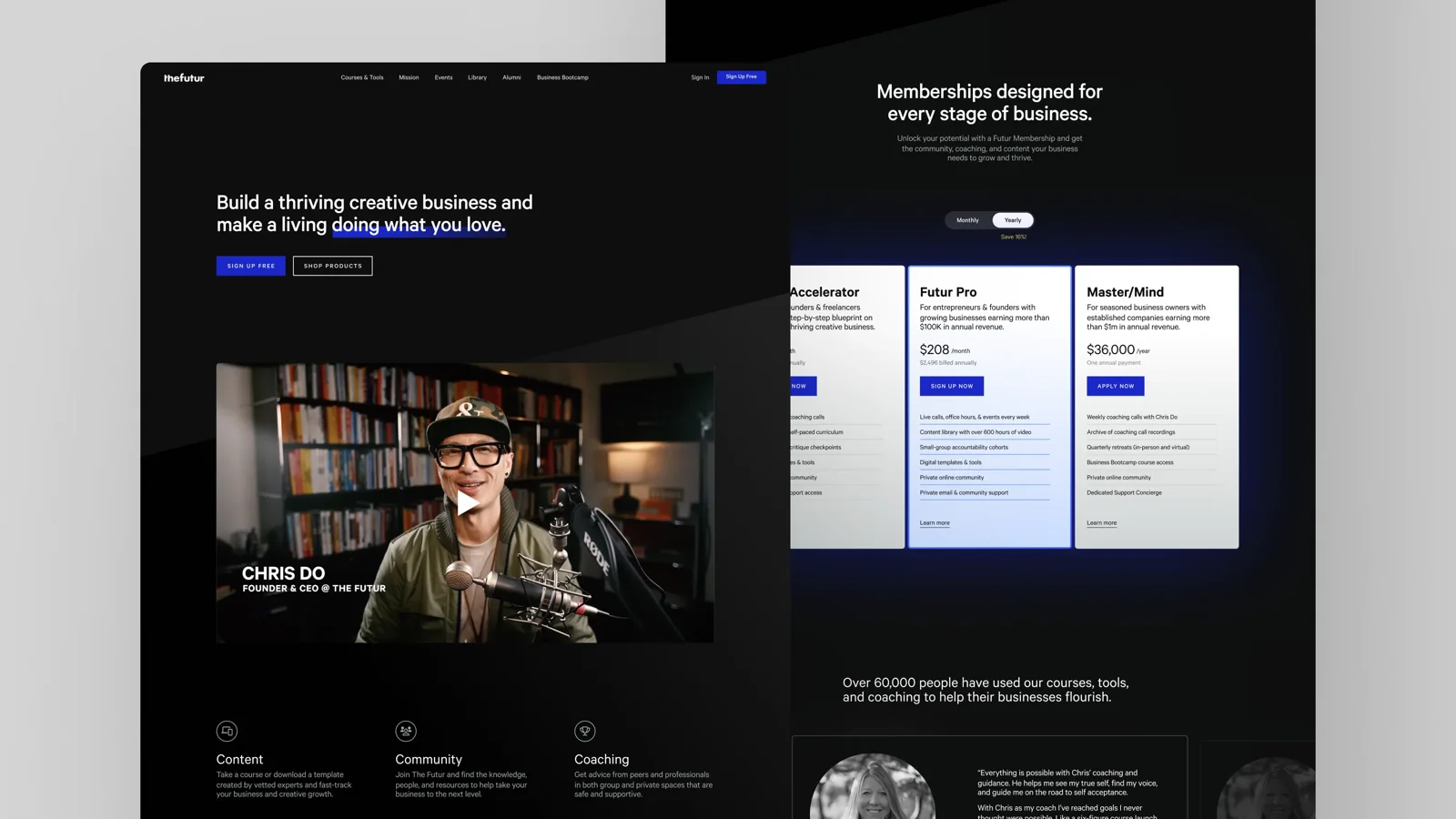Click Sign Up Free in header
This screenshot has height=819, width=1456.
(742, 77)
